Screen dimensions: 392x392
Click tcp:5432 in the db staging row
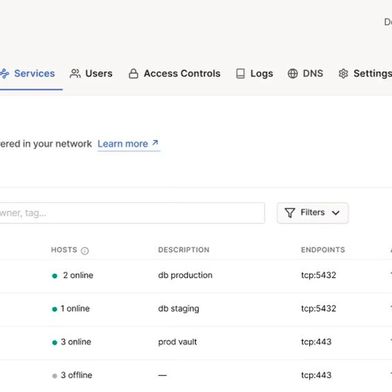[319, 309]
